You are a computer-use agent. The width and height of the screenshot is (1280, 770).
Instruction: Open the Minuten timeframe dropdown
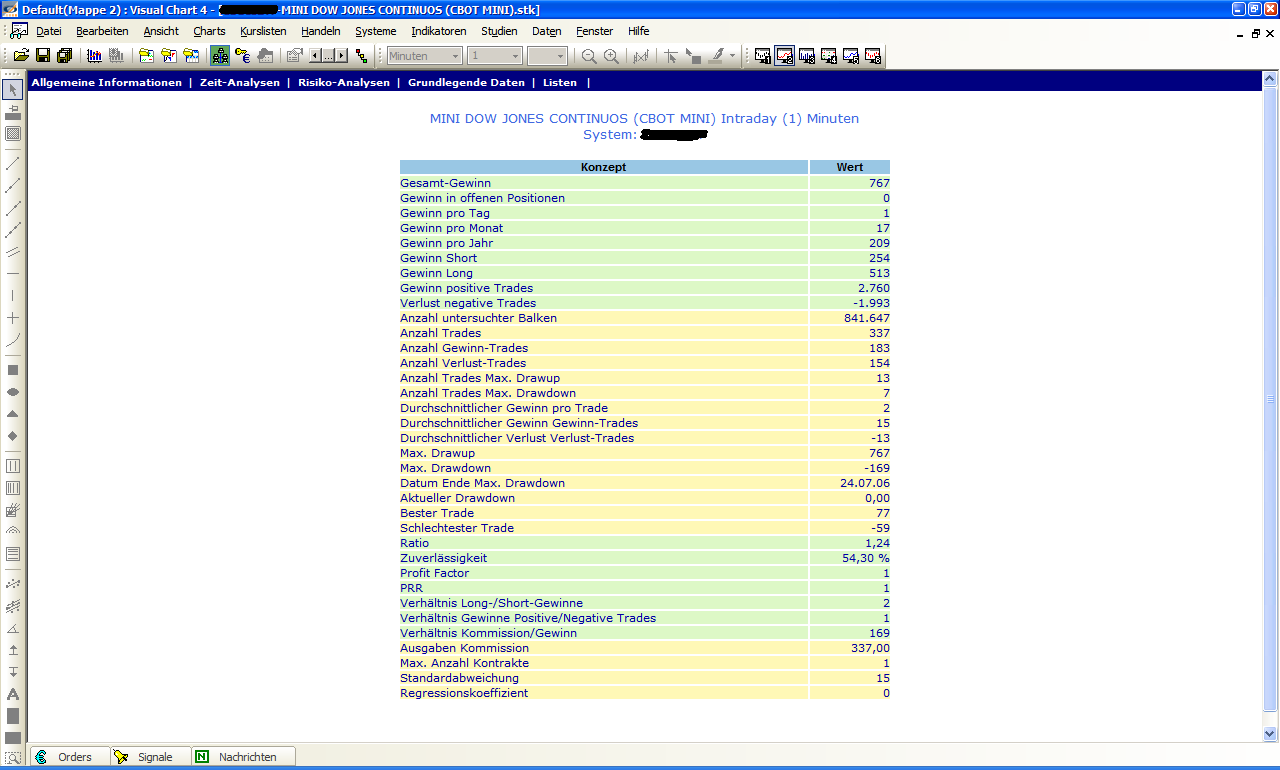pyautogui.click(x=456, y=56)
